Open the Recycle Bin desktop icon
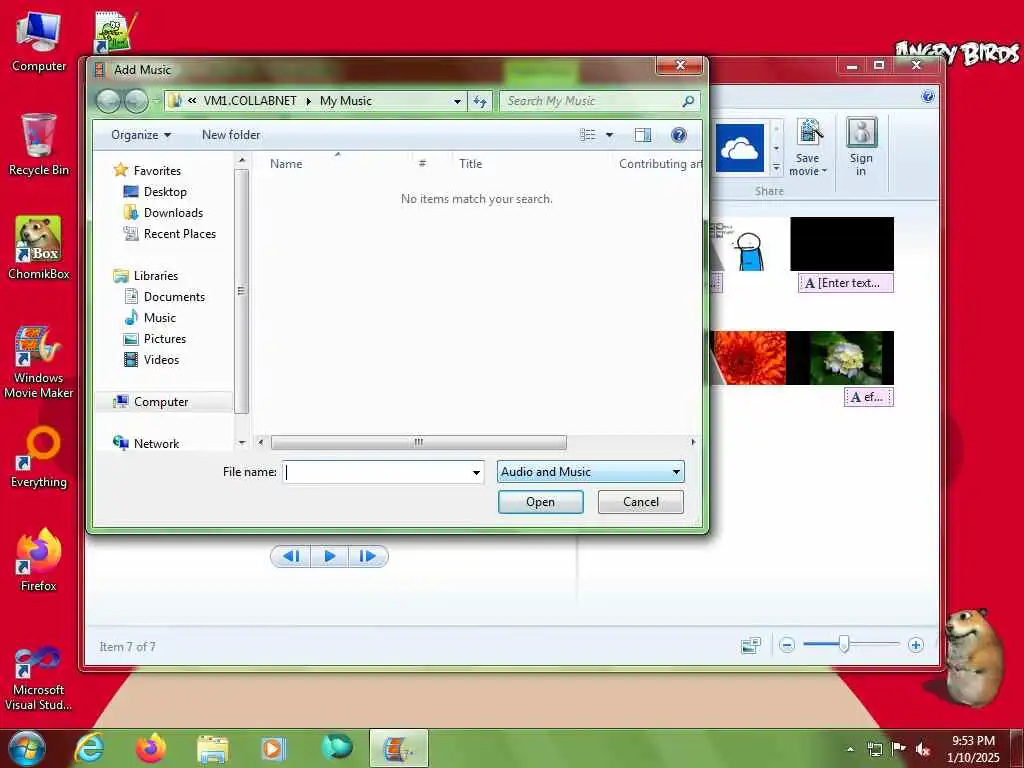The width and height of the screenshot is (1024, 768). (x=39, y=145)
